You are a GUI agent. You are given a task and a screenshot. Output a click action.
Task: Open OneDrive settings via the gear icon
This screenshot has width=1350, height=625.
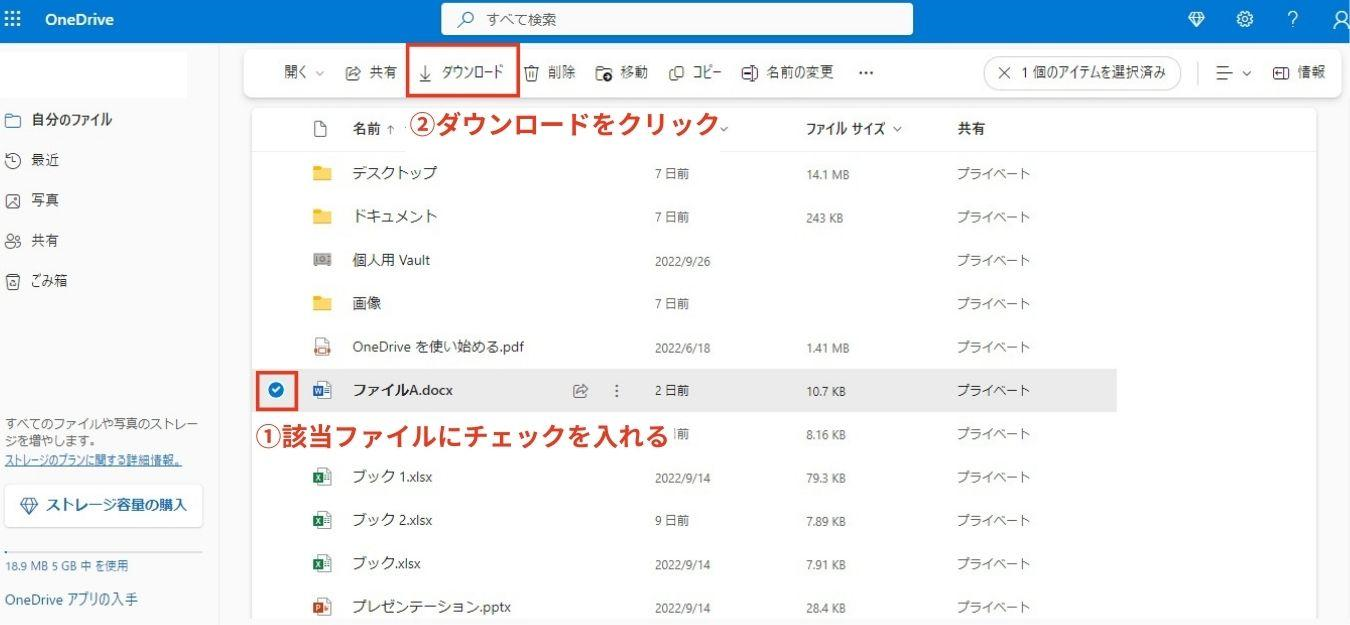(1244, 18)
